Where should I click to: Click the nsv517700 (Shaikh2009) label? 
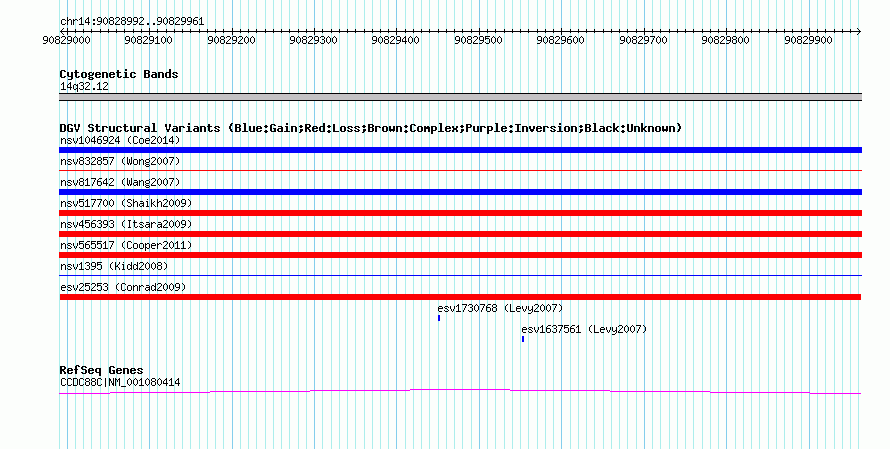[x=126, y=203]
